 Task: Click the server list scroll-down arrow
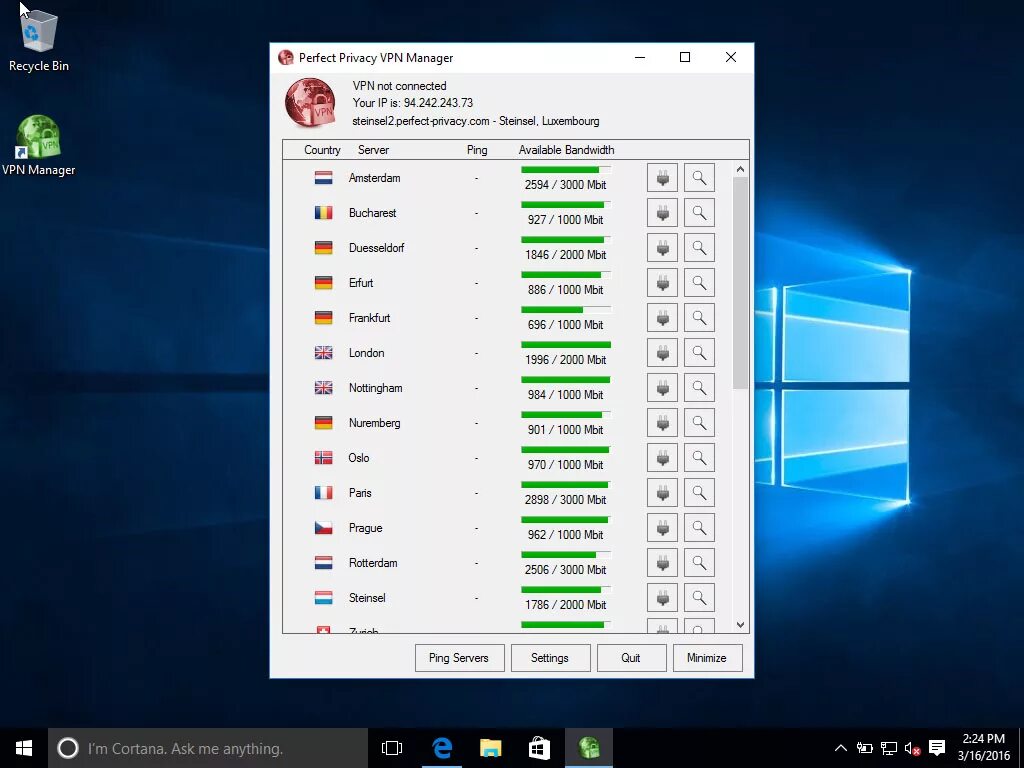click(x=740, y=624)
